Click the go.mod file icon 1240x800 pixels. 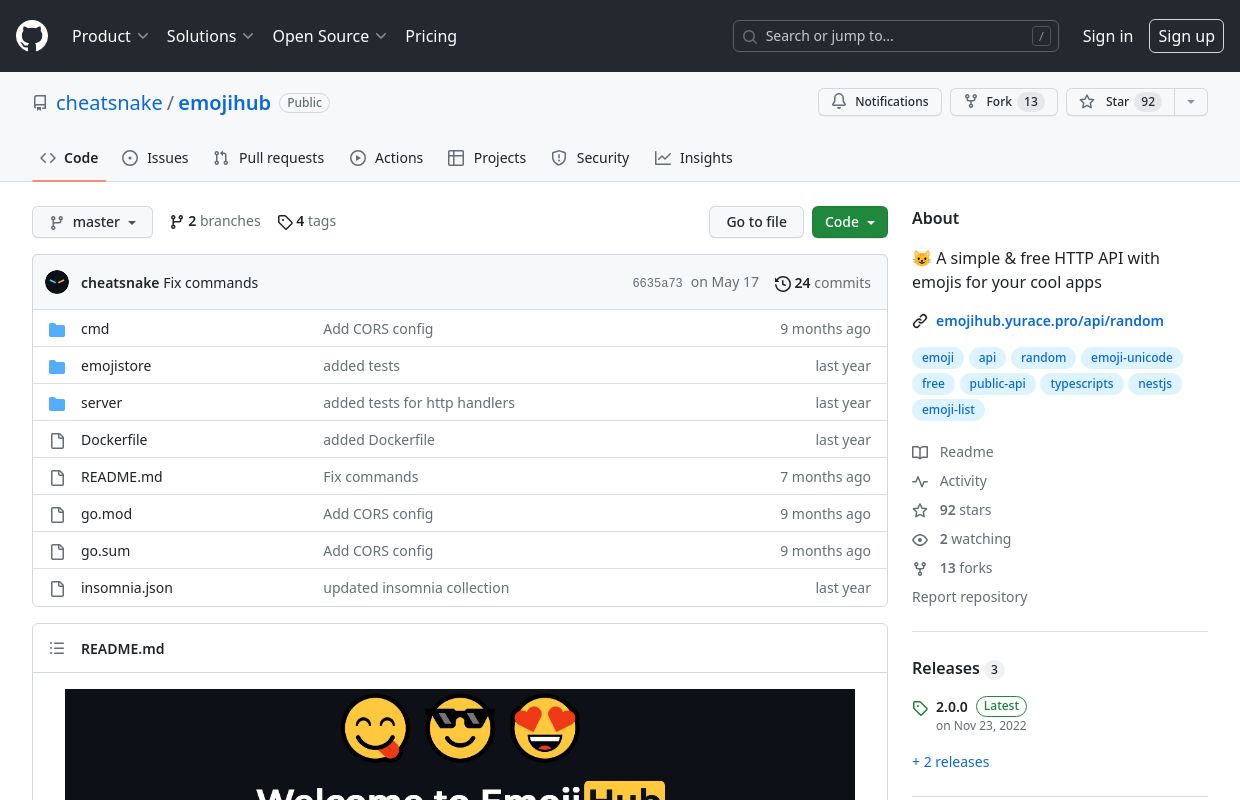pos(58,514)
